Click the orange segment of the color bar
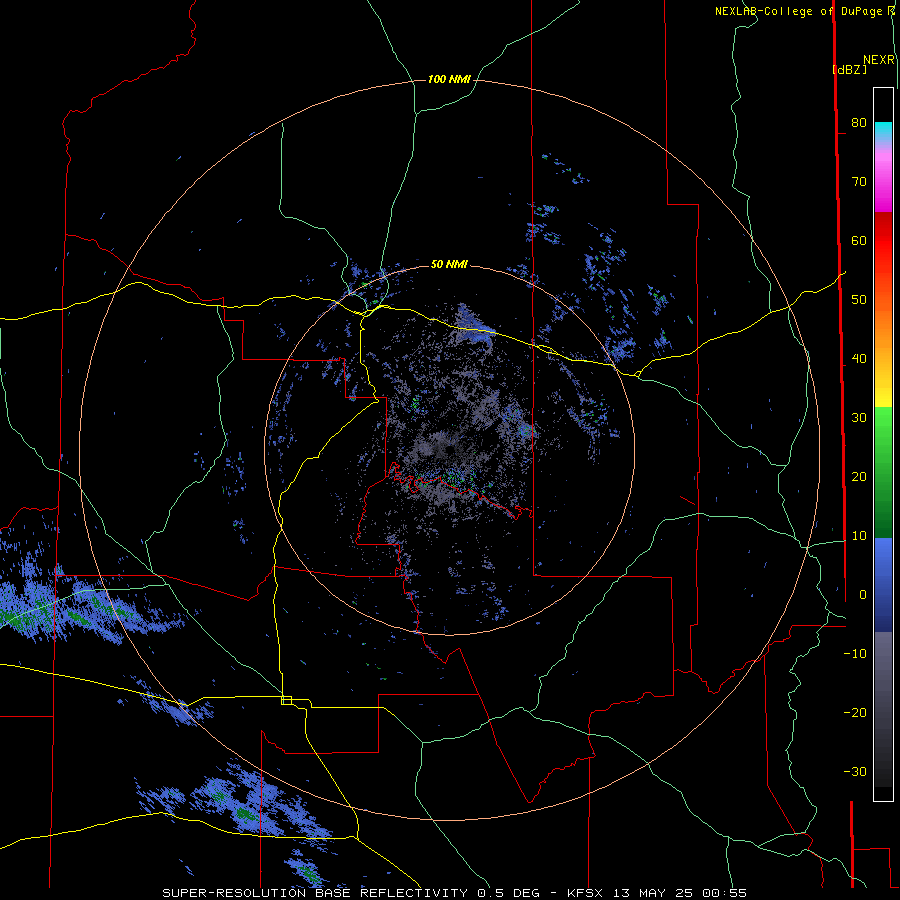 pos(883,330)
